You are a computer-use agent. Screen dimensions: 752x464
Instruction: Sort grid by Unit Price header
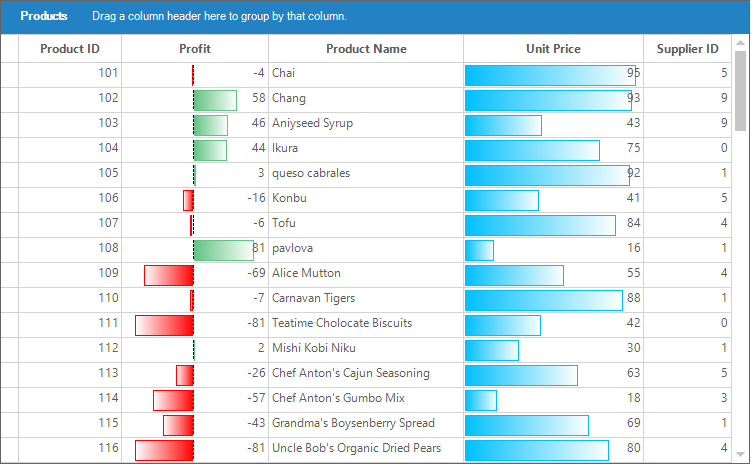(553, 49)
